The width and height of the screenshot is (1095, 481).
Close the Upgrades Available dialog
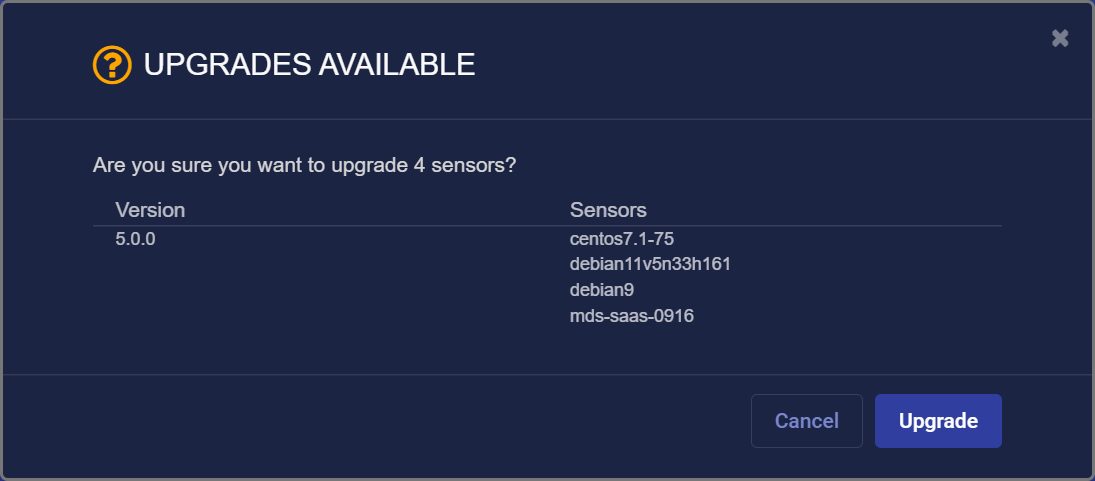tap(1060, 38)
